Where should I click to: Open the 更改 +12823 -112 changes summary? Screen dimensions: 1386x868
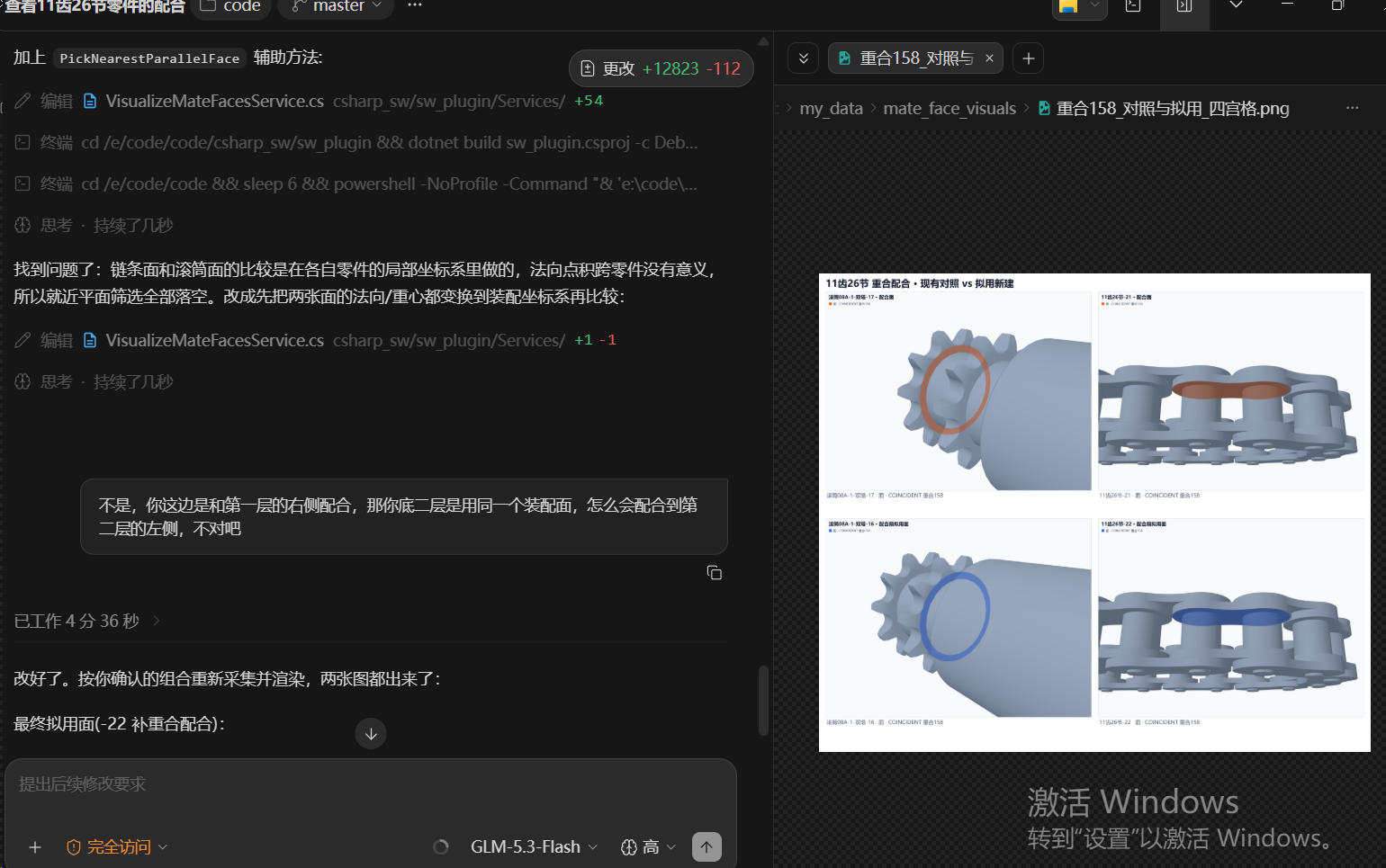tap(661, 68)
